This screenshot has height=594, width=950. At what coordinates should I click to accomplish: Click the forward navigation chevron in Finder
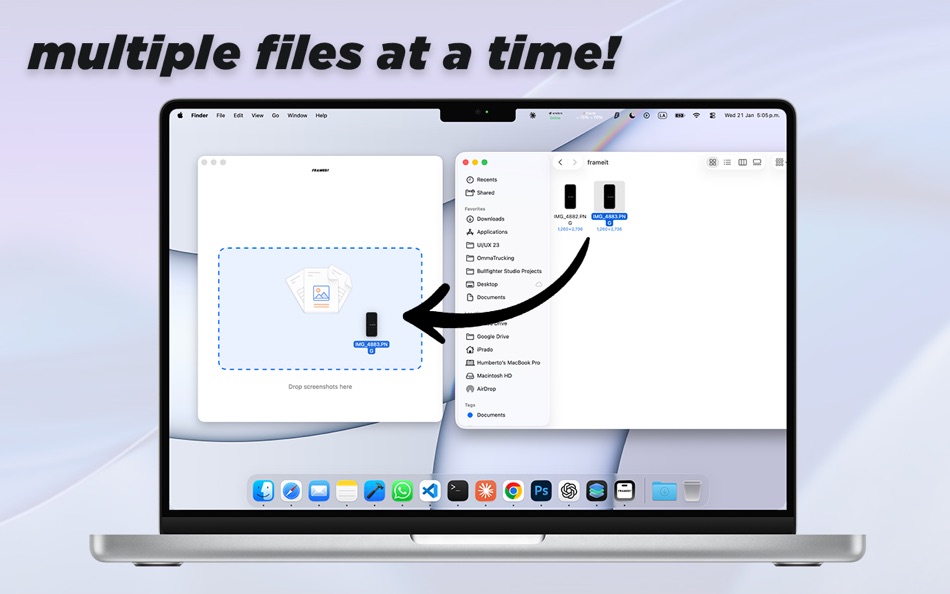pos(574,161)
